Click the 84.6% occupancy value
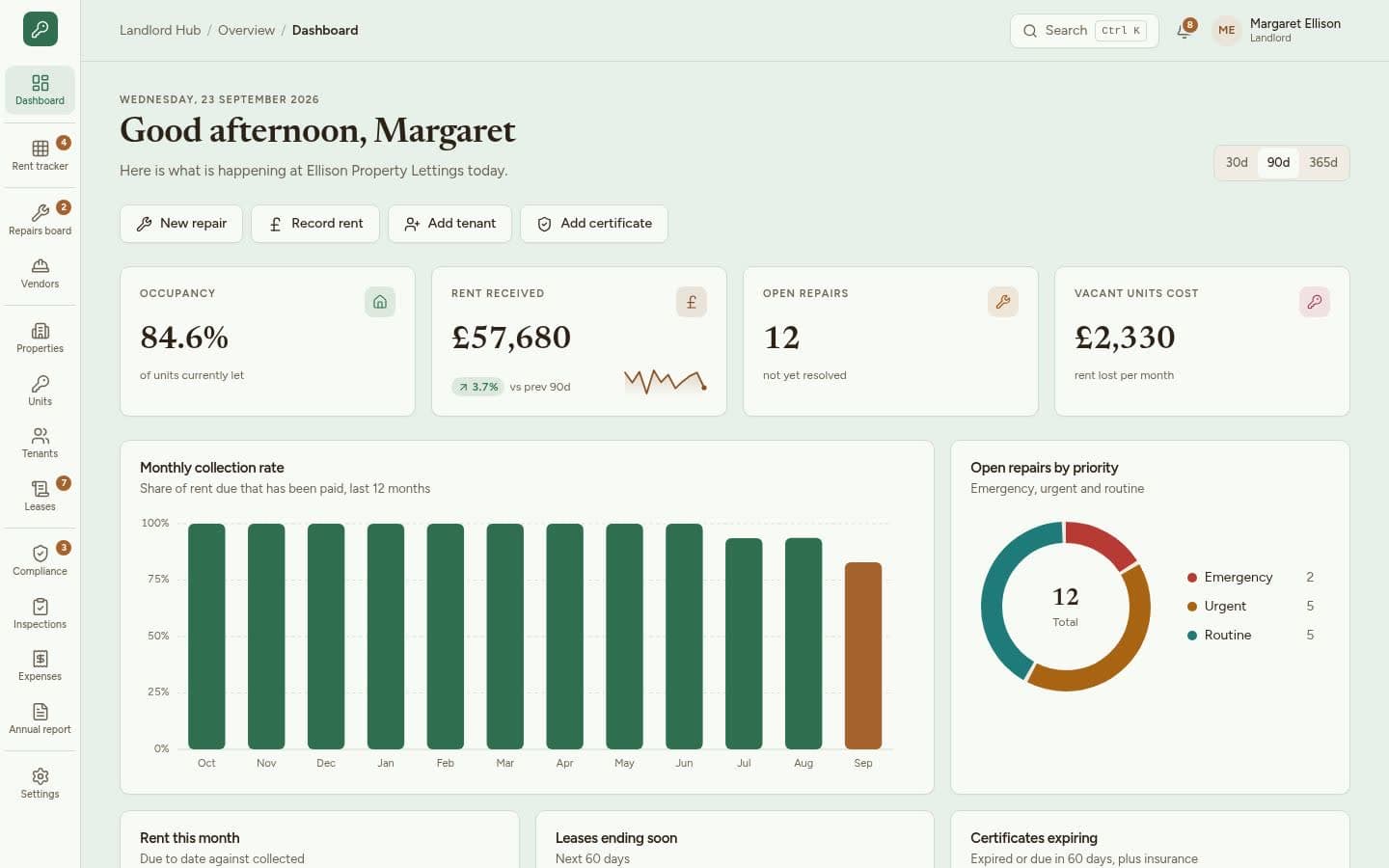Screen dimensions: 1389x868 [x=184, y=338]
